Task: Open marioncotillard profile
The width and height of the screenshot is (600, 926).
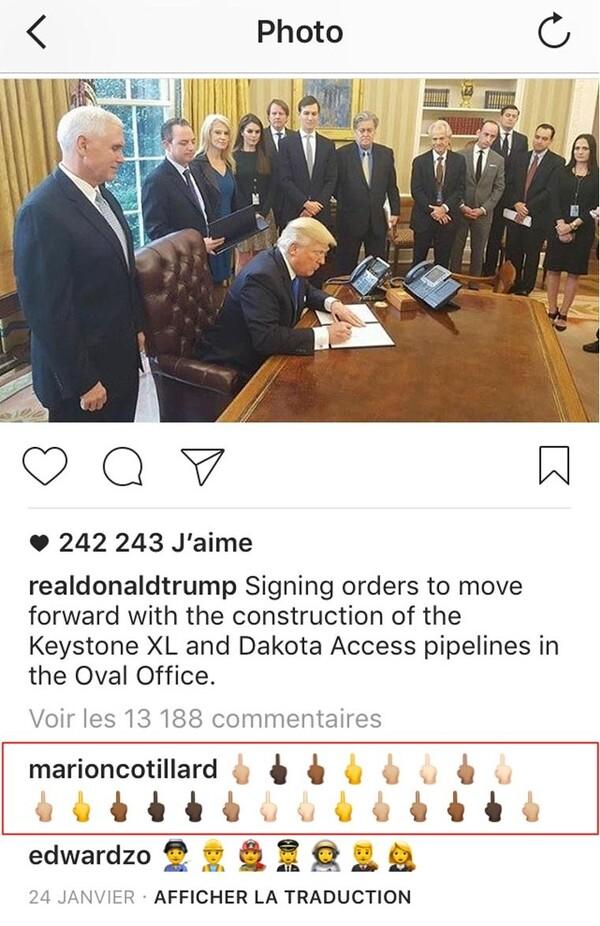Action: tap(123, 770)
